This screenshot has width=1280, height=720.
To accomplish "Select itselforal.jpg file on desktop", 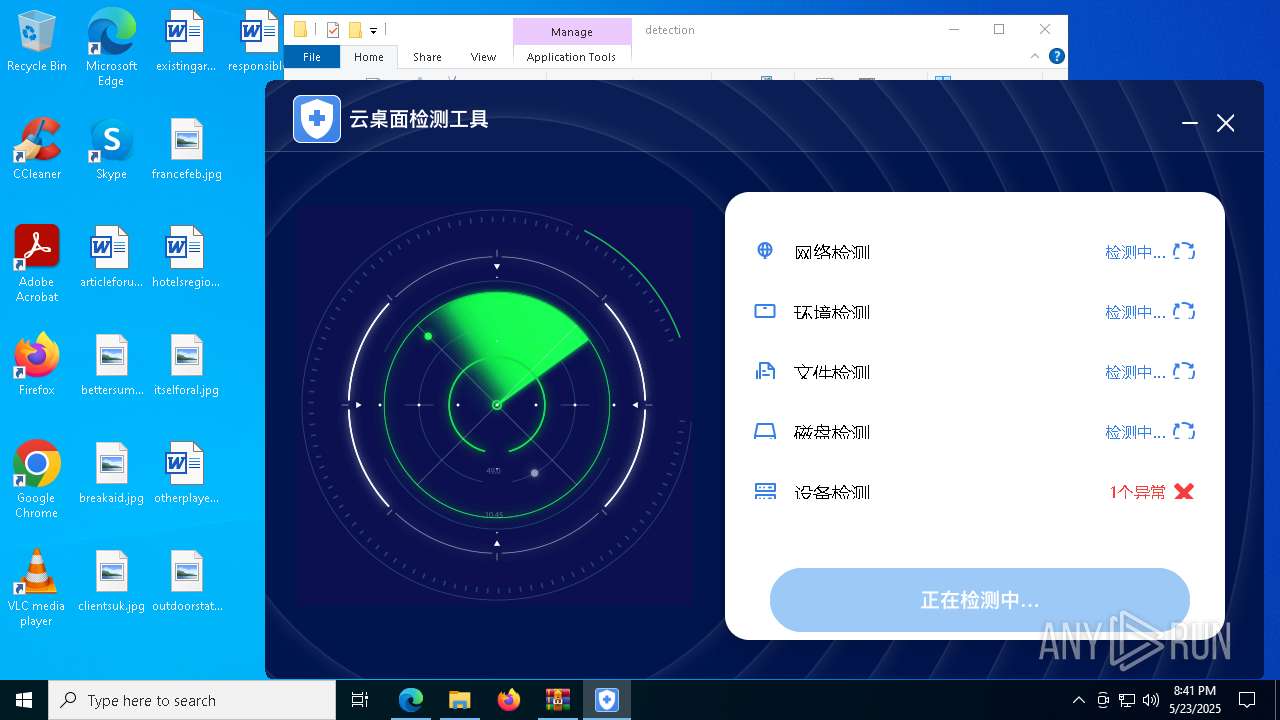I will pyautogui.click(x=186, y=365).
